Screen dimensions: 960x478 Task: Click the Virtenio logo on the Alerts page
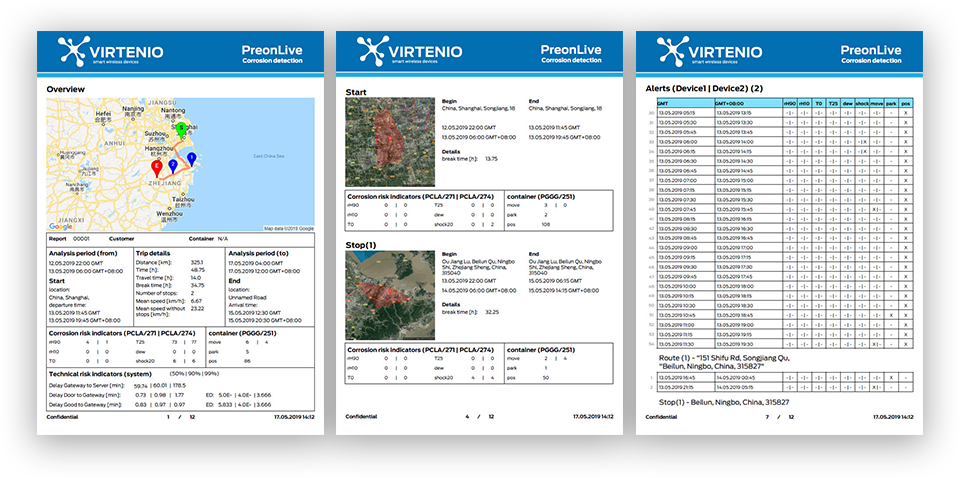click(x=710, y=51)
